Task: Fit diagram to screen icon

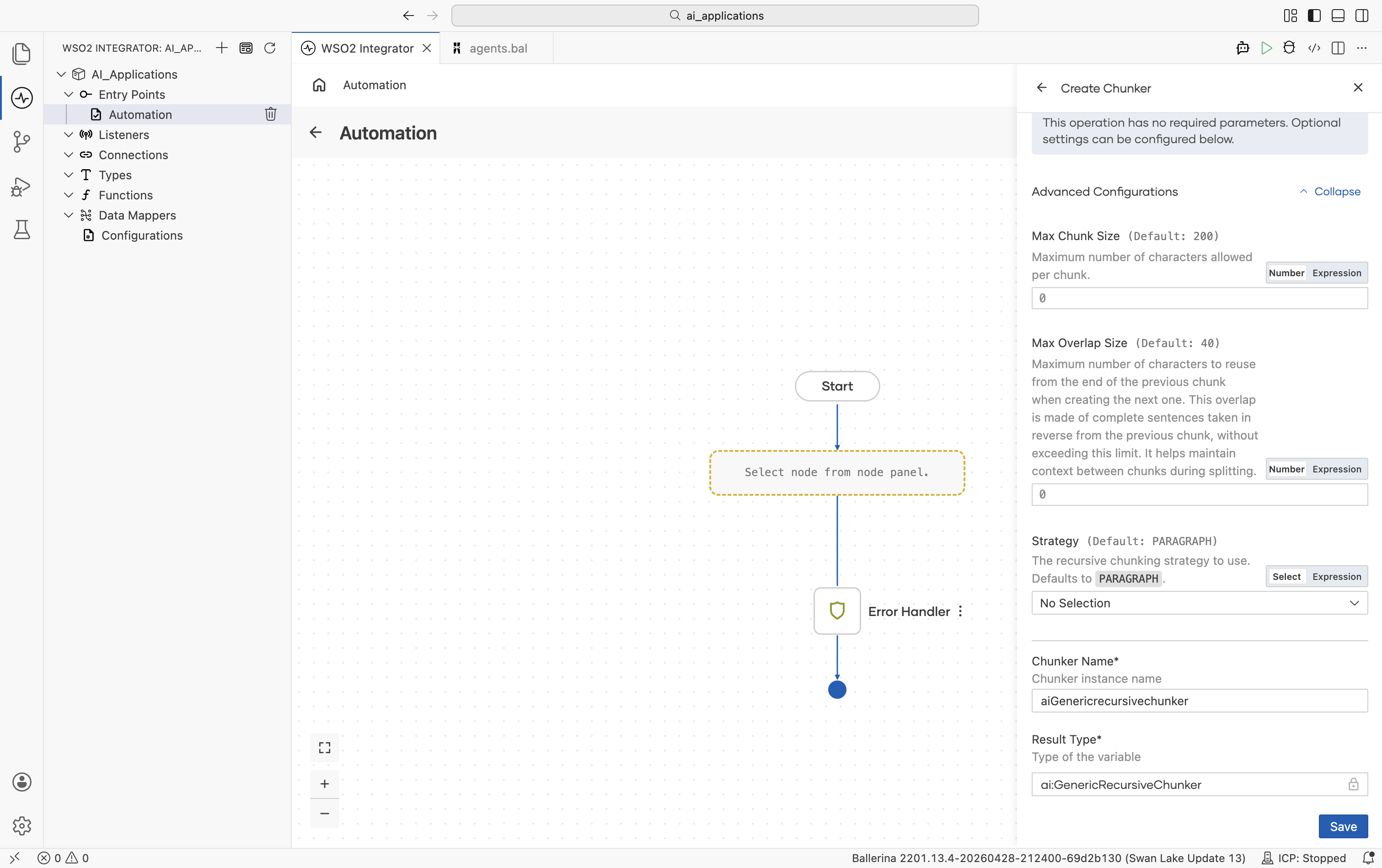Action: click(x=324, y=747)
